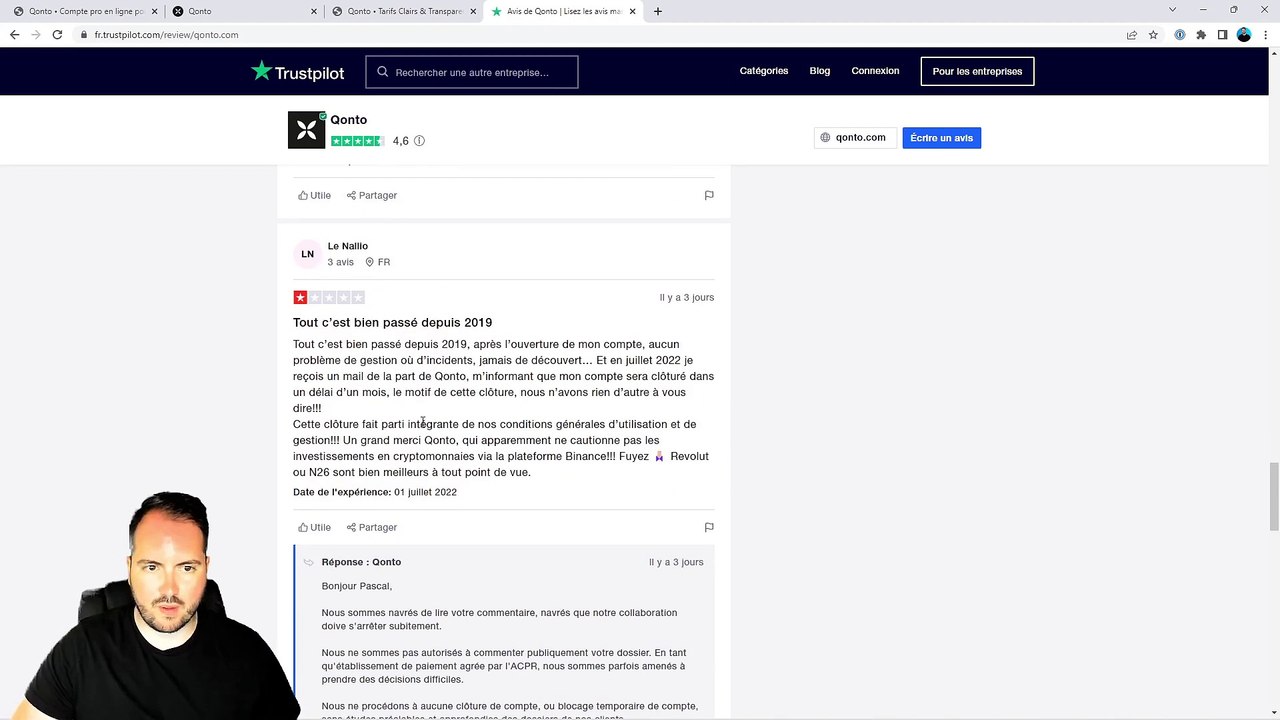Image resolution: width=1280 pixels, height=720 pixels.
Task: Open Catégories menu
Action: point(764,71)
